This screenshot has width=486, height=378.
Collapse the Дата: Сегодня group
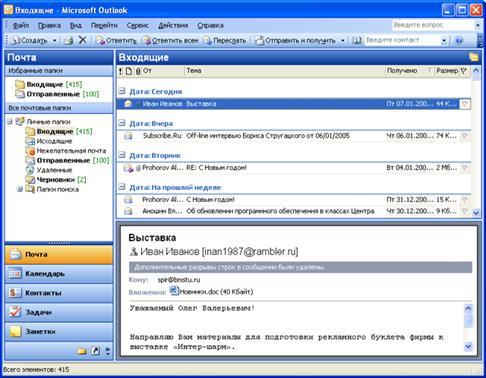click(x=122, y=91)
